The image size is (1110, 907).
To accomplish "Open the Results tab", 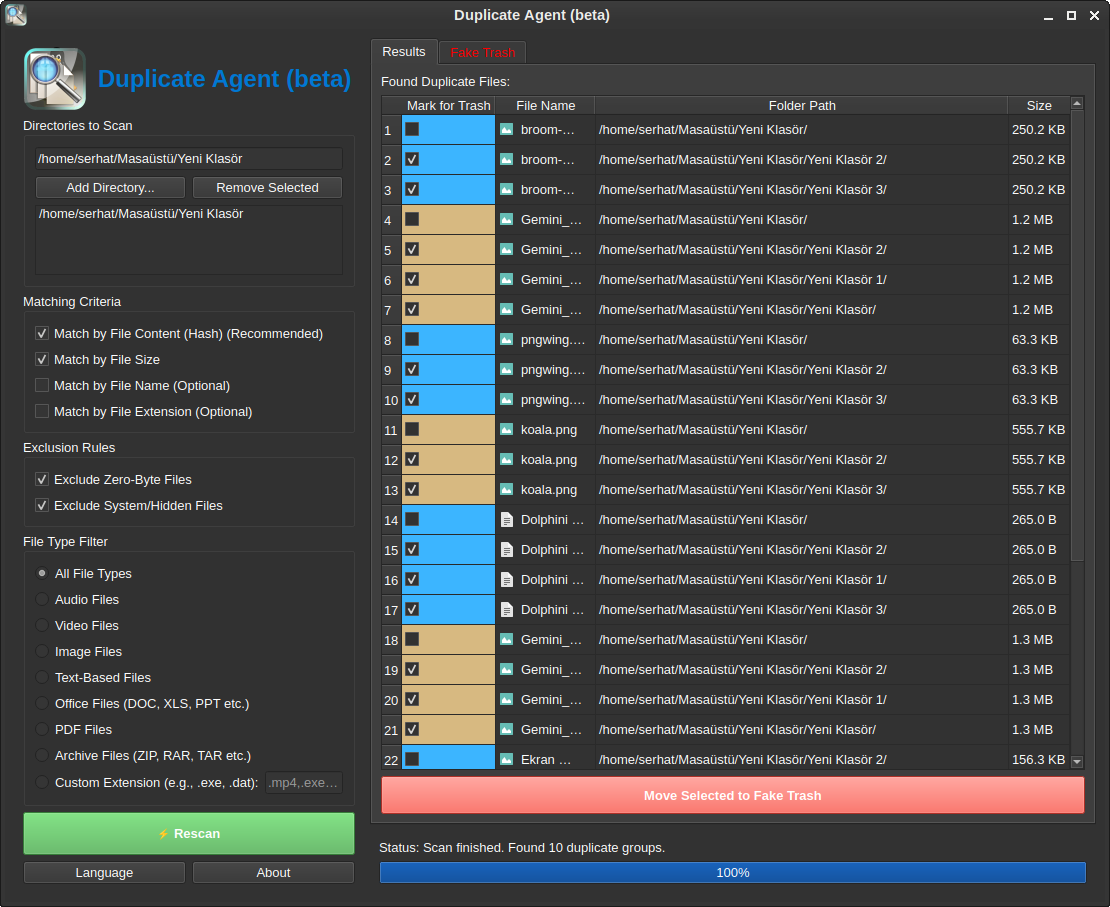I will click(x=404, y=52).
